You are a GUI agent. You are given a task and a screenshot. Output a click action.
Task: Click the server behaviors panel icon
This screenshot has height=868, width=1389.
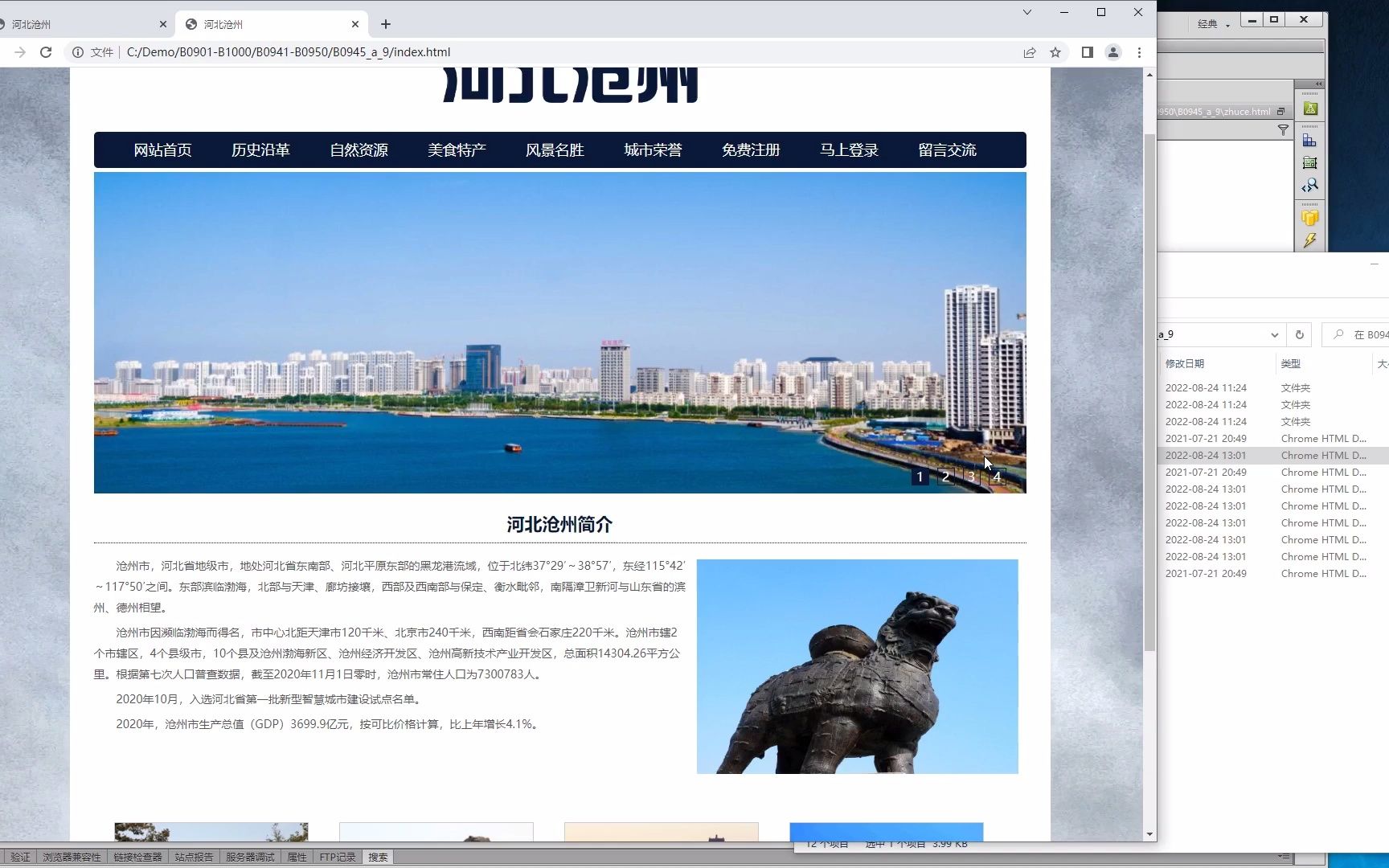(1310, 162)
